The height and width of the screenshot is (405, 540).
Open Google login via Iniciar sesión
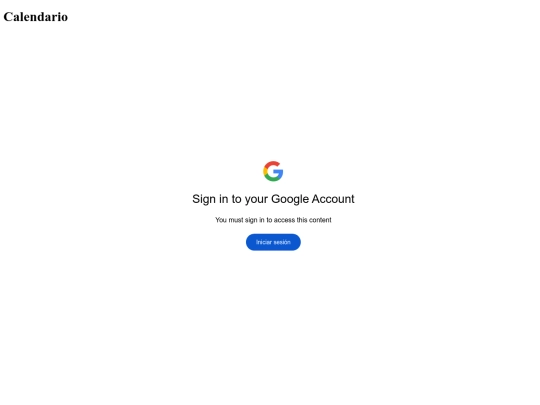click(x=273, y=242)
